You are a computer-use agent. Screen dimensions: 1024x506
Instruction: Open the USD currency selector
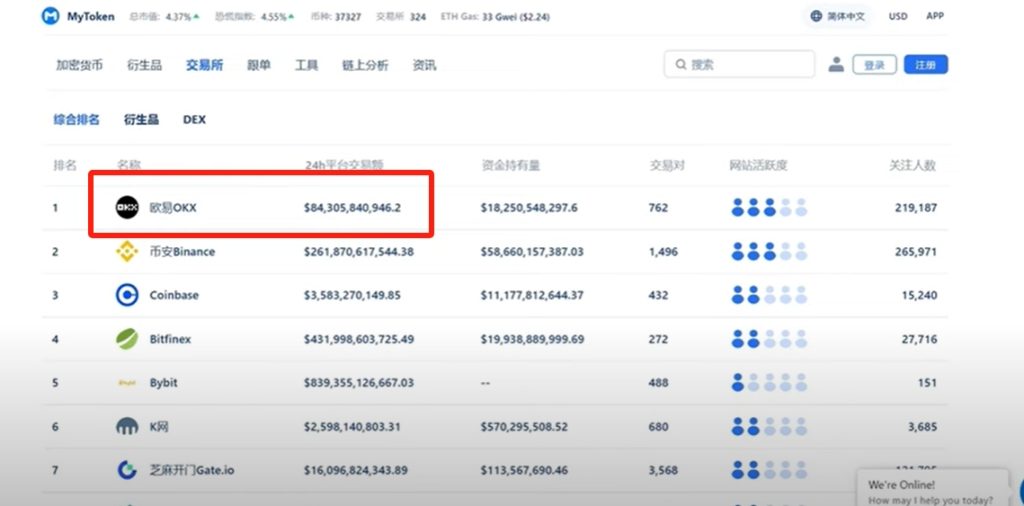pyautogui.click(x=898, y=17)
